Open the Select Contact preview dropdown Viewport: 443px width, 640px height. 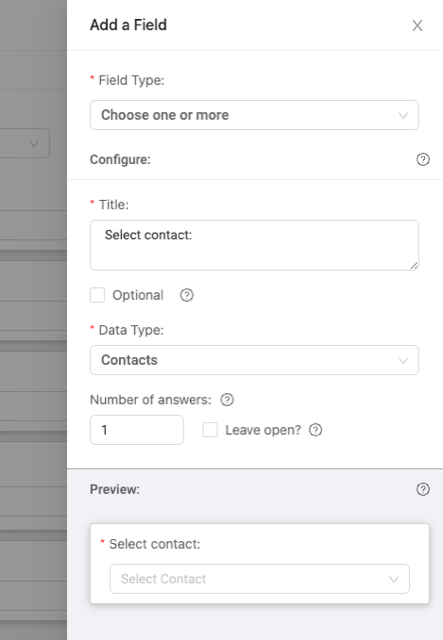[260, 579]
